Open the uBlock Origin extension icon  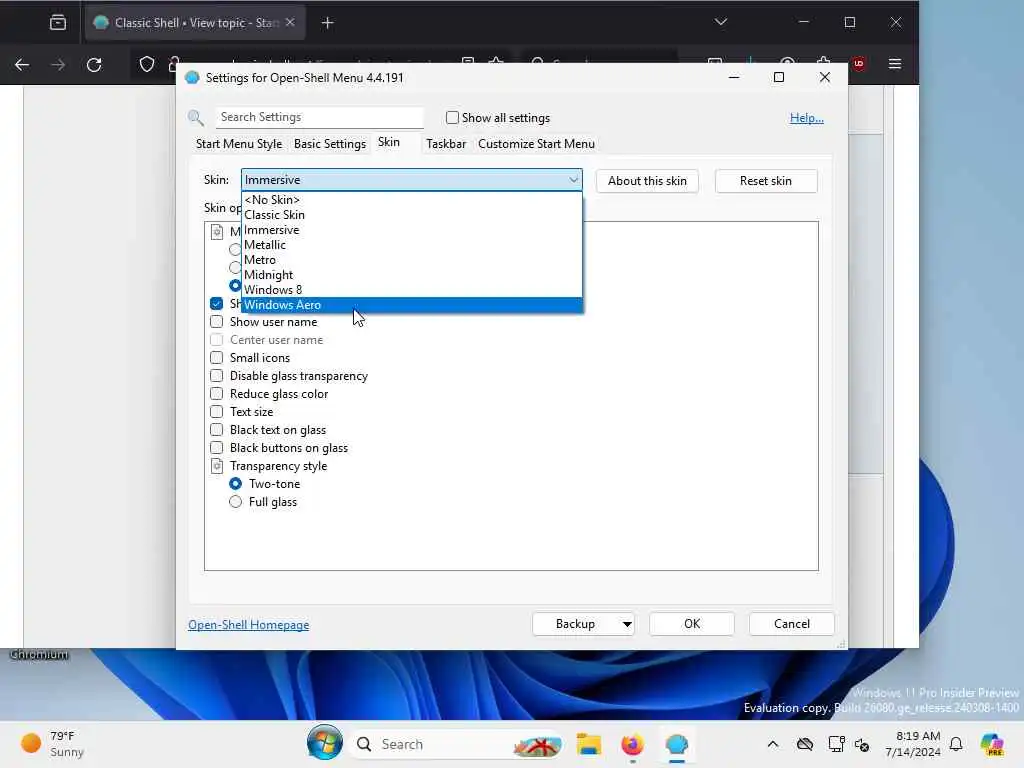tap(858, 64)
